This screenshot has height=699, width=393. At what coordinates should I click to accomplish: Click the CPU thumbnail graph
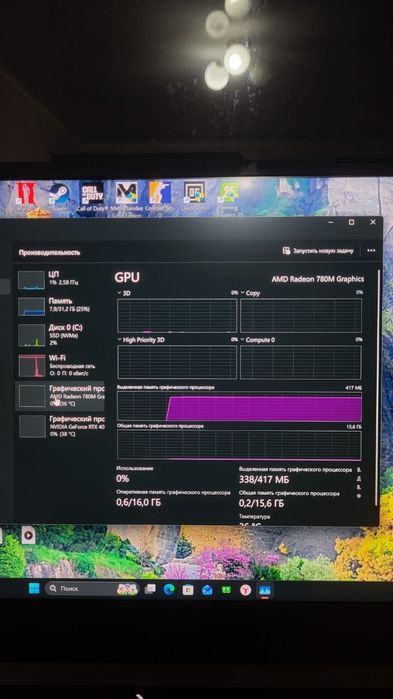pyautogui.click(x=31, y=280)
